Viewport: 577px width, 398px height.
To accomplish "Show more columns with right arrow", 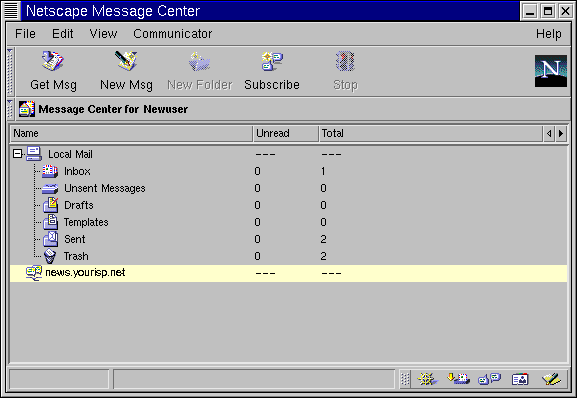I will [561, 134].
